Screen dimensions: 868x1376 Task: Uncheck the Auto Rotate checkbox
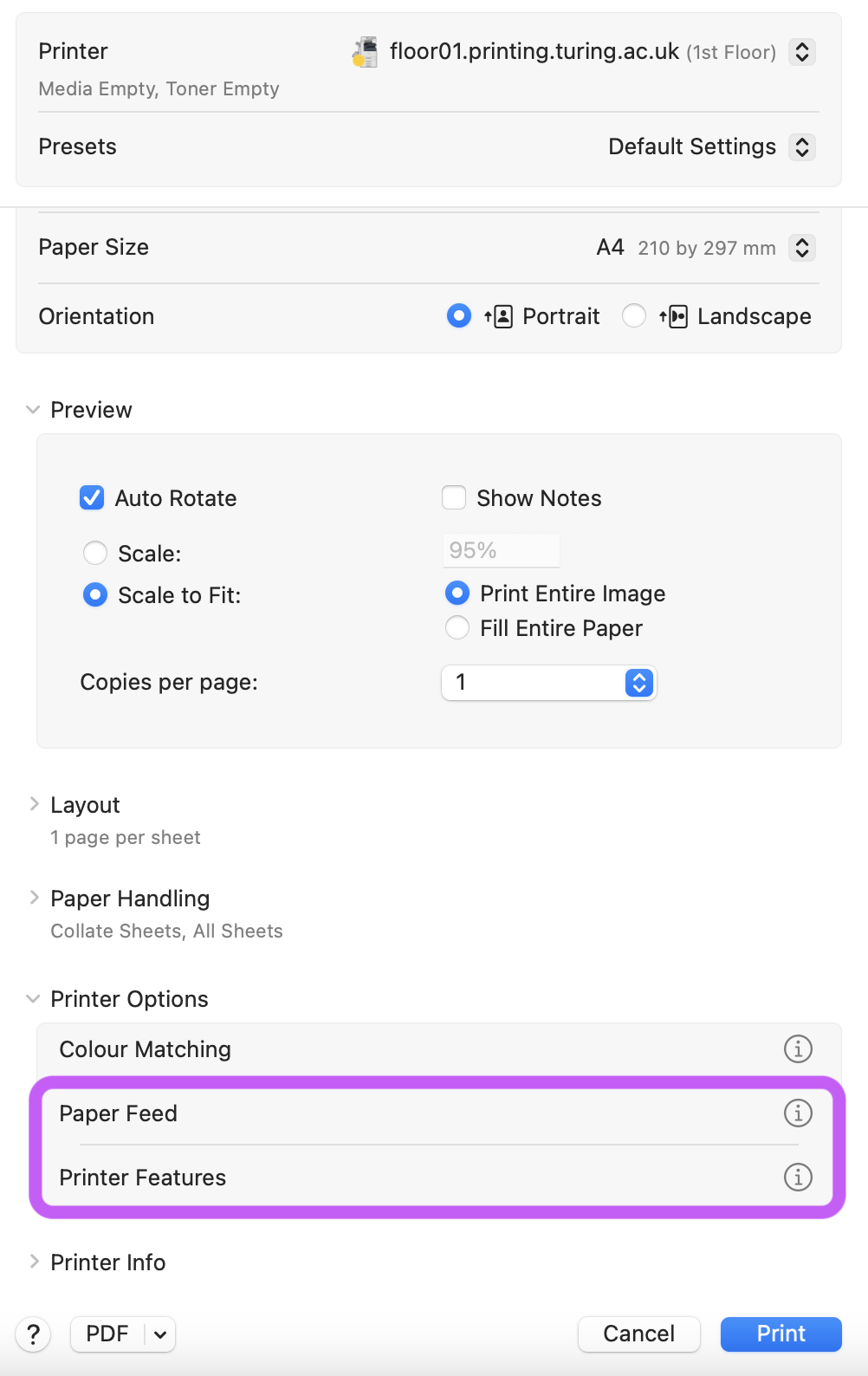click(91, 497)
